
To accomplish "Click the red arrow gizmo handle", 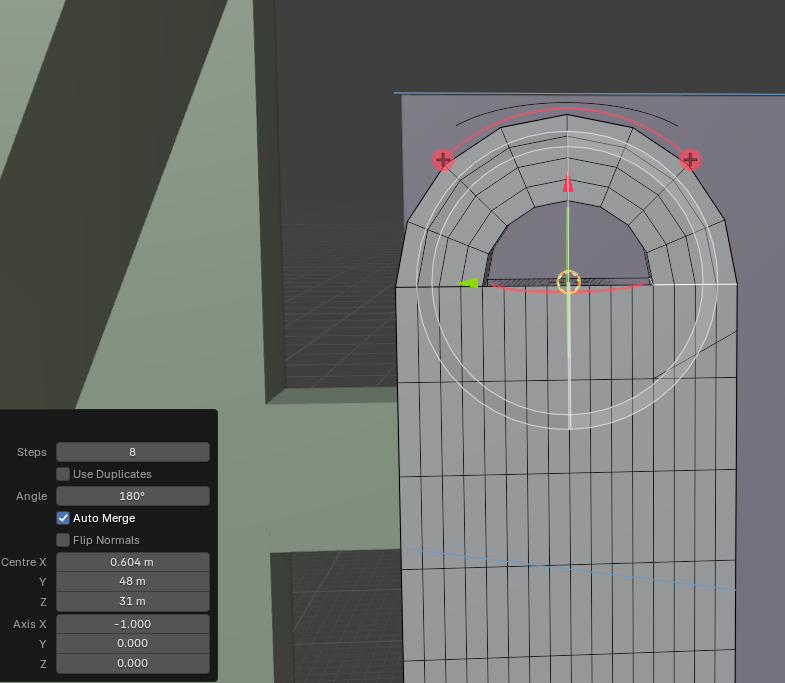I will [568, 182].
